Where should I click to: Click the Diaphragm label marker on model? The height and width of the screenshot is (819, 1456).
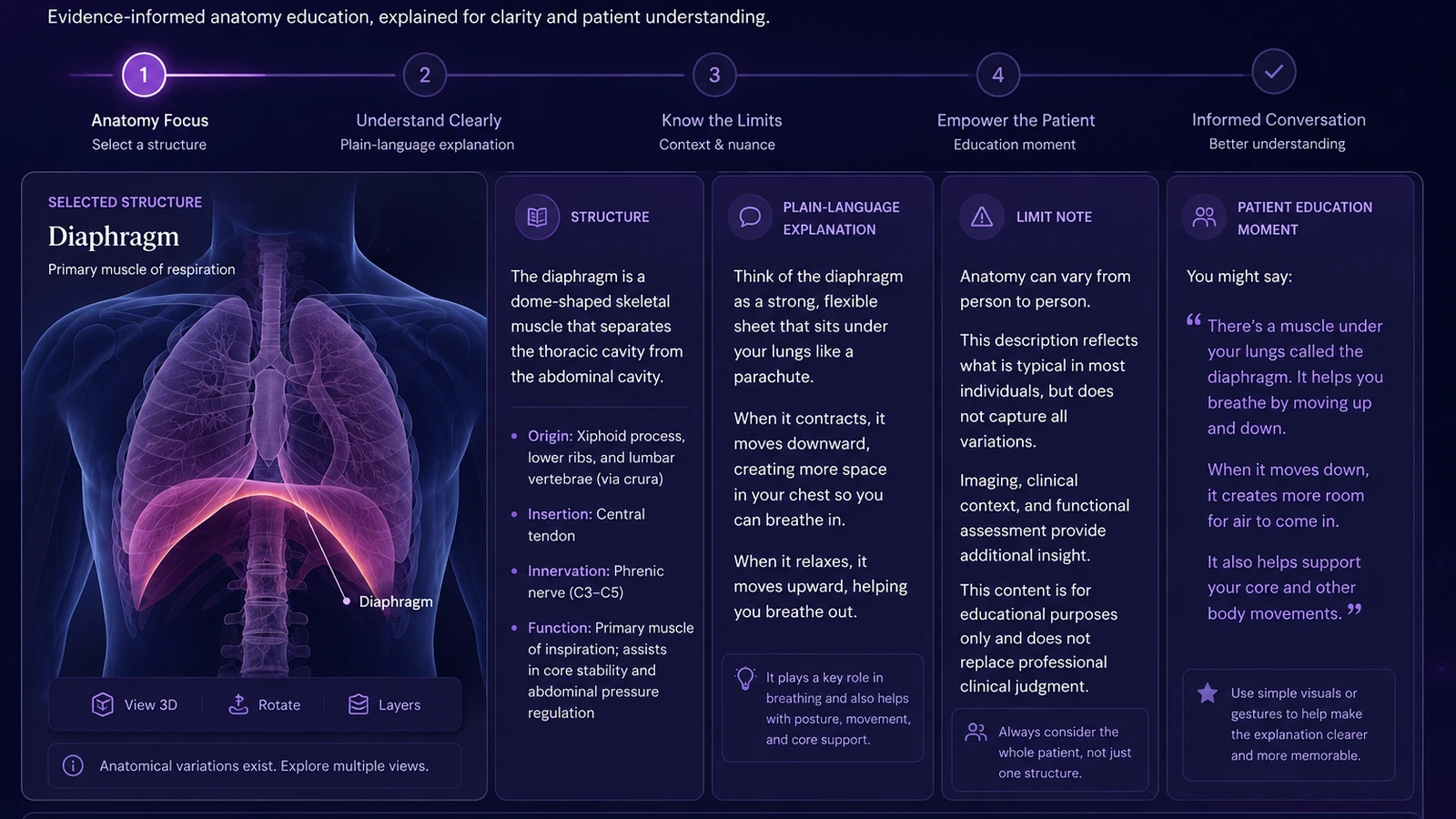point(346,601)
